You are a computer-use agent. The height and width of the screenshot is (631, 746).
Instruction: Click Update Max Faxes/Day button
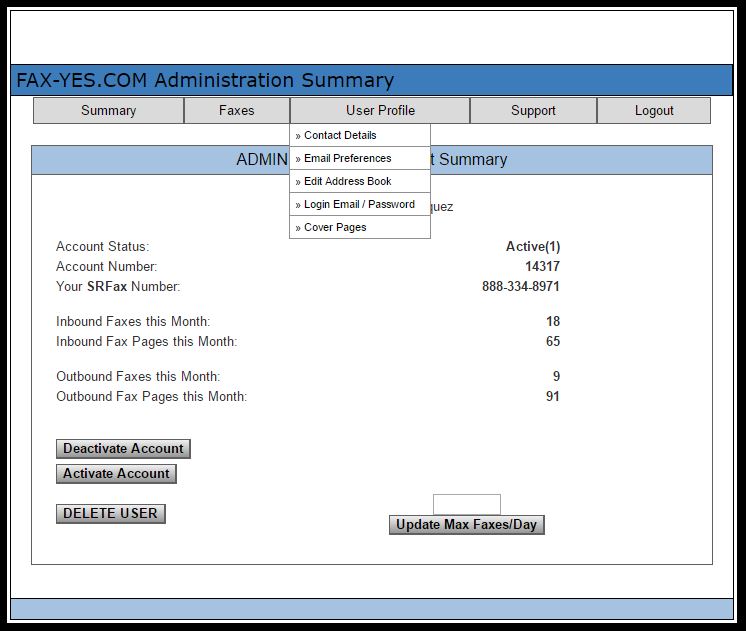(467, 524)
